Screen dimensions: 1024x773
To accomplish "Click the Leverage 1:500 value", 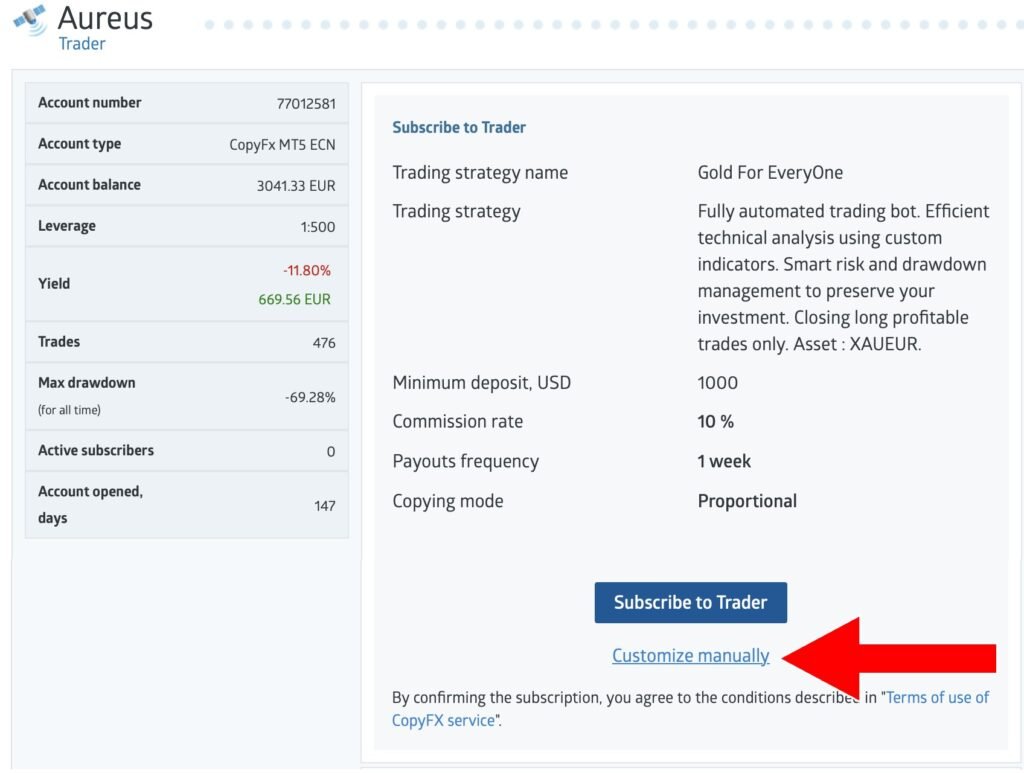I will [317, 227].
